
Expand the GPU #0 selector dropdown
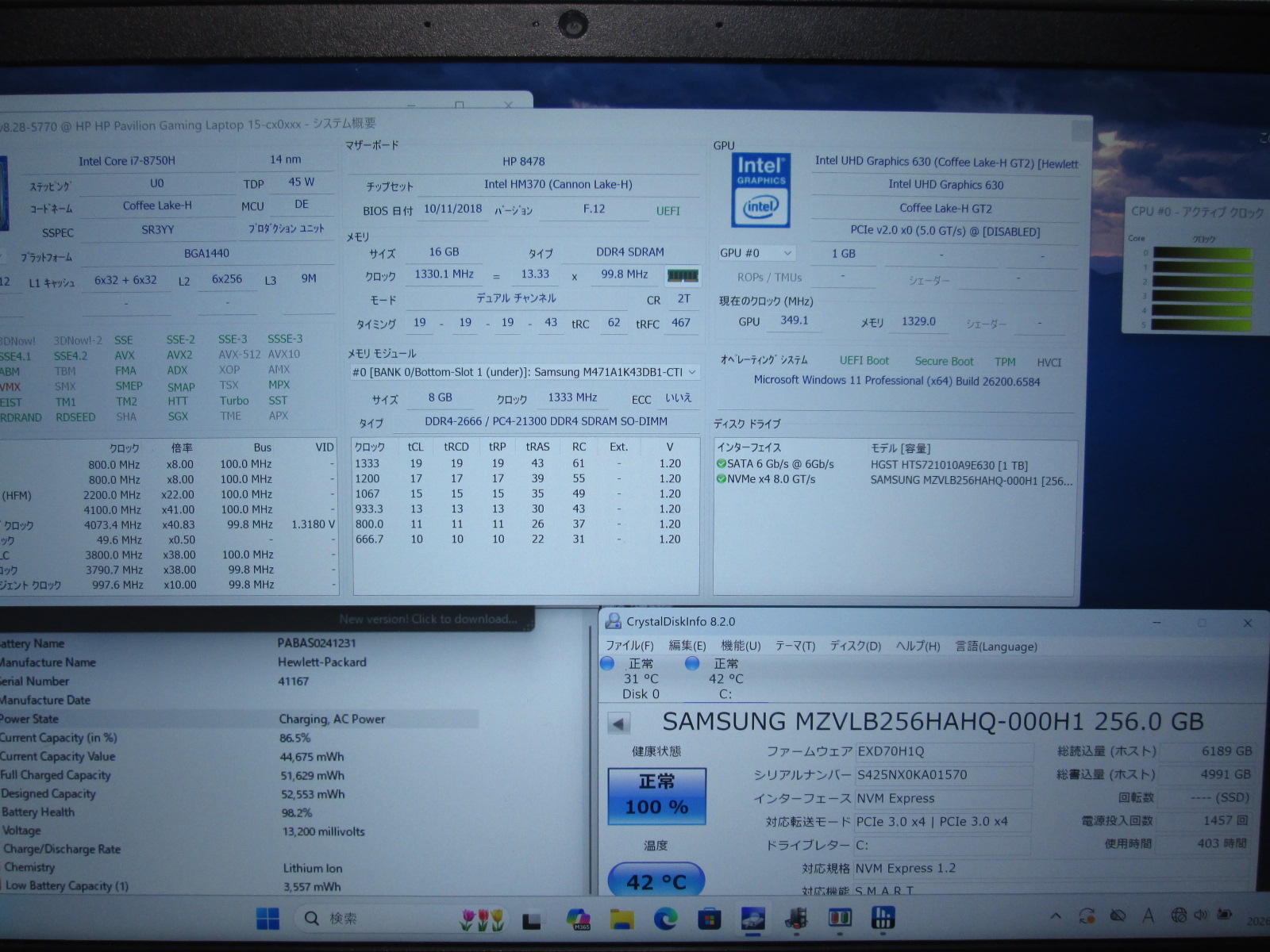click(756, 253)
